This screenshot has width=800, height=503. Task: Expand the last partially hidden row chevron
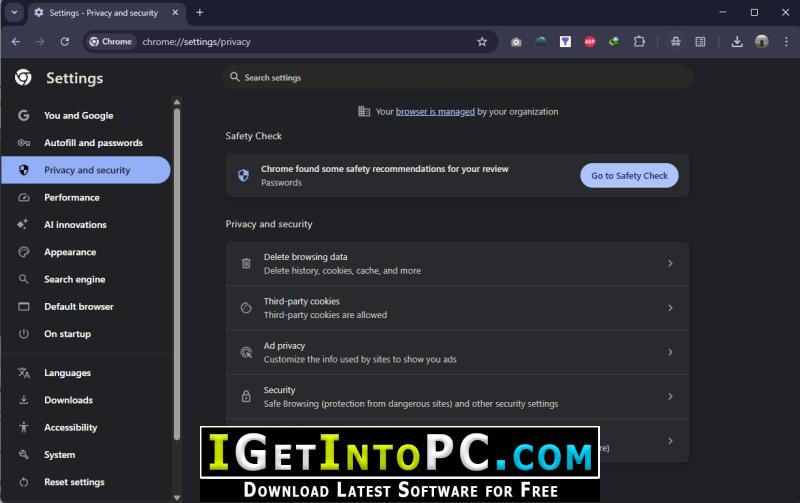pos(670,441)
